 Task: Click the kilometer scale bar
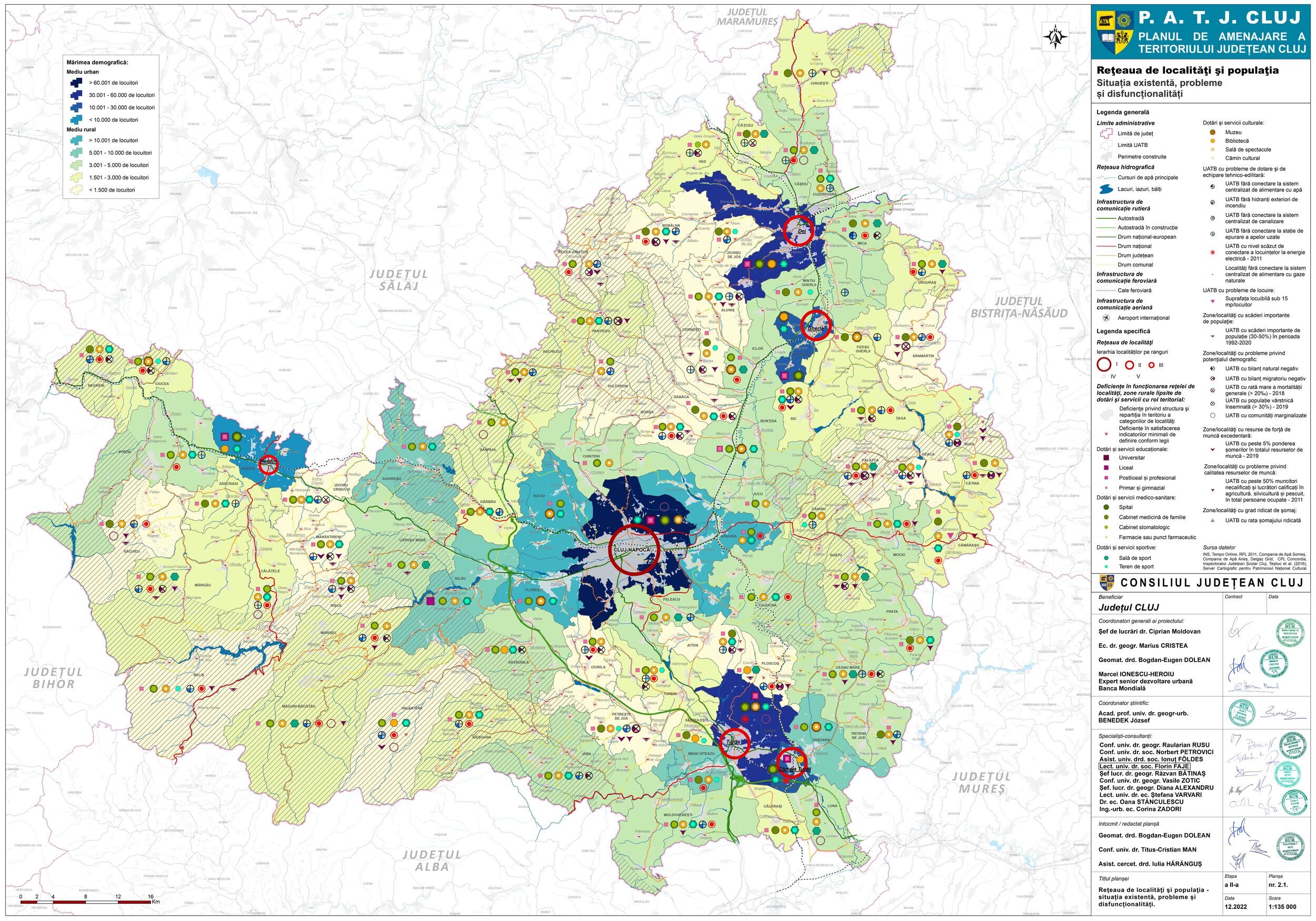point(86,902)
